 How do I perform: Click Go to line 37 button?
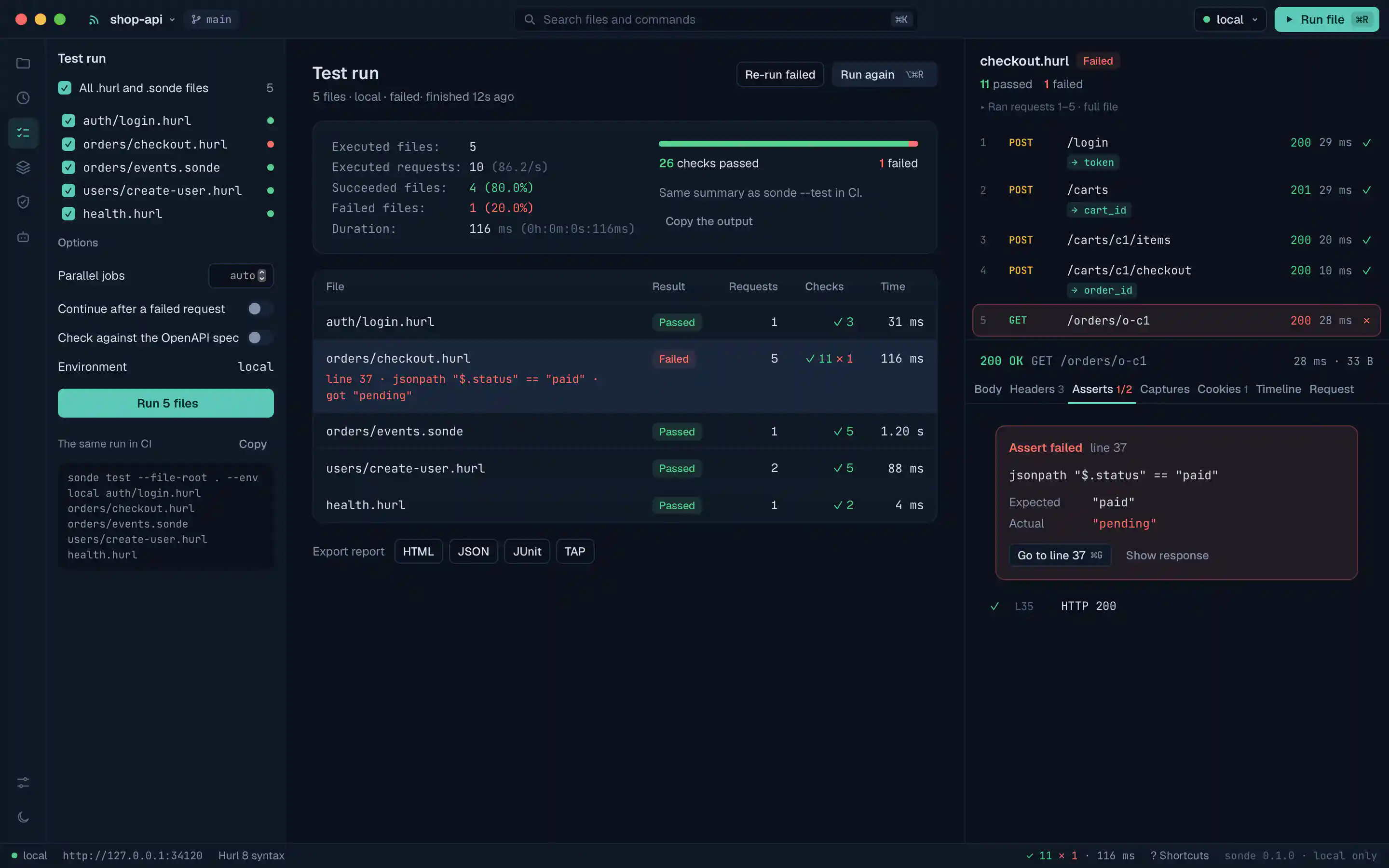click(1060, 555)
